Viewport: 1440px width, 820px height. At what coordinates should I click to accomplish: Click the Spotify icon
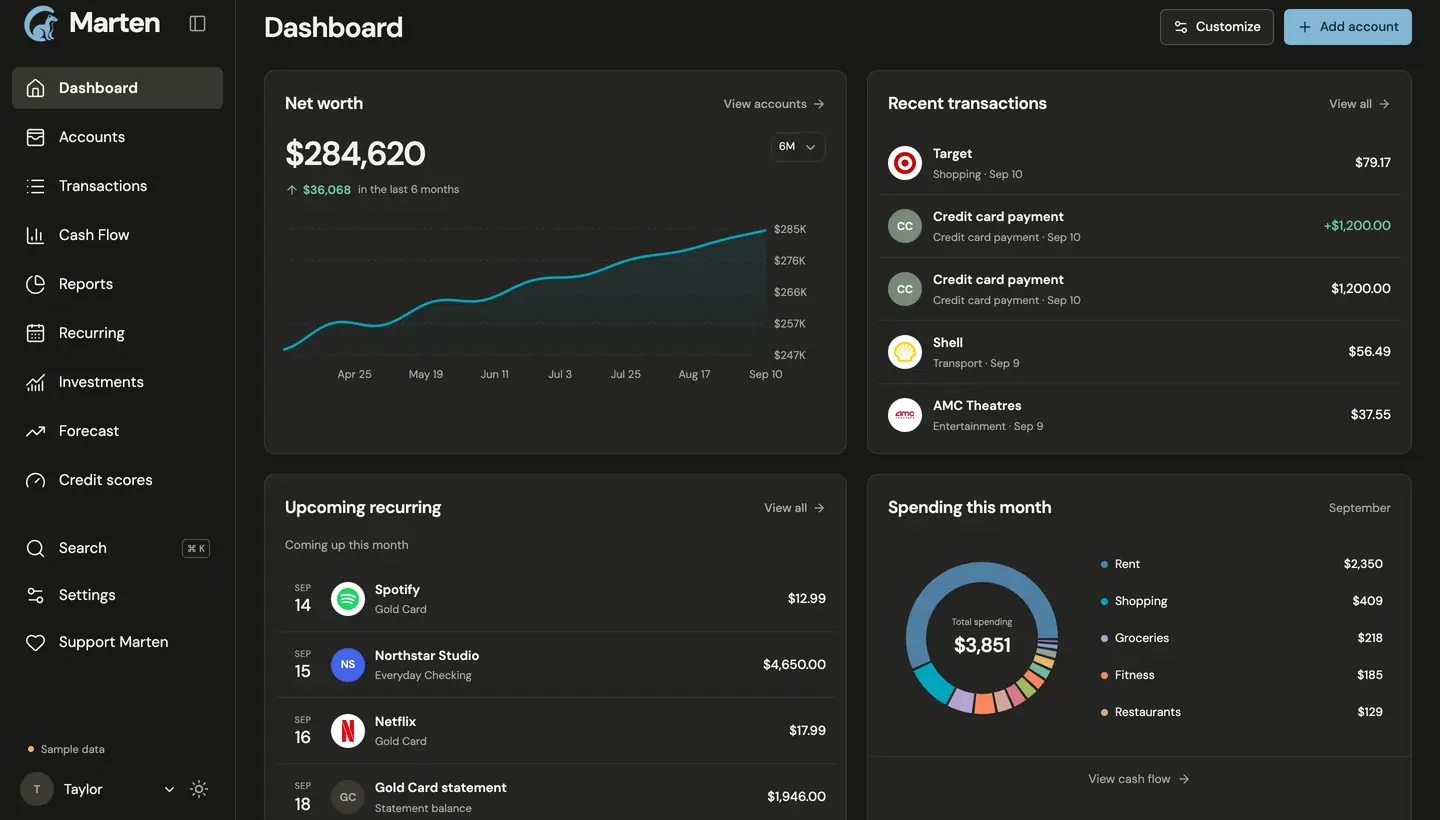348,599
